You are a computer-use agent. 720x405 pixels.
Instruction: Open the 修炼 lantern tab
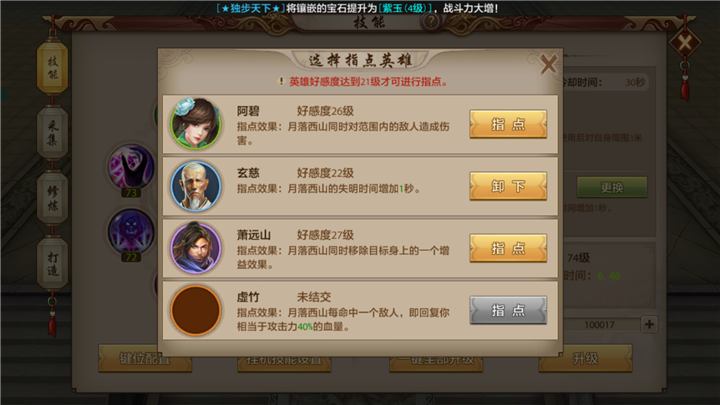coord(52,198)
